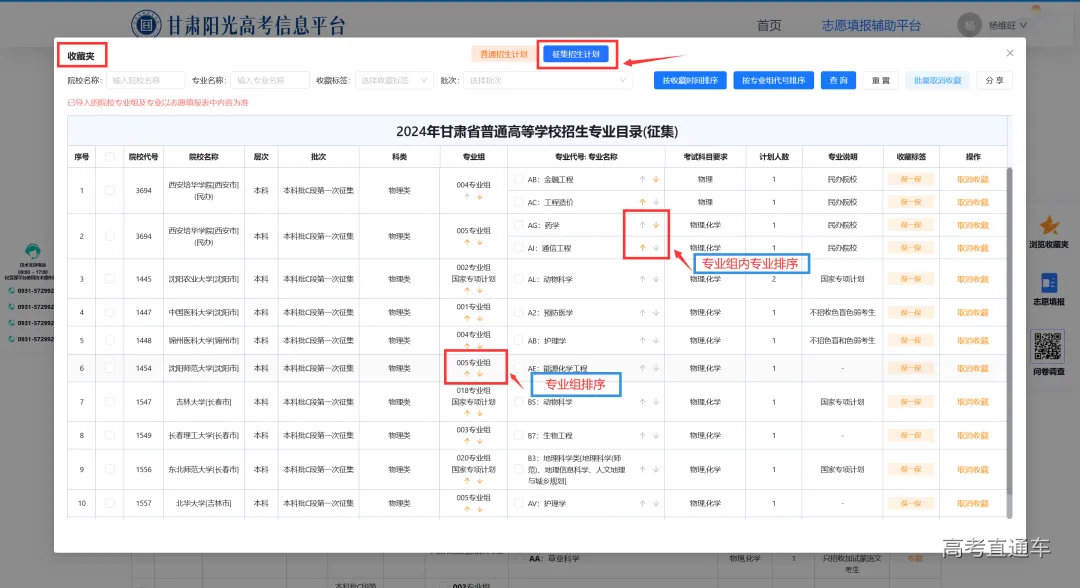
Task: Click the 批量取消收藏 button
Action: [x=938, y=80]
